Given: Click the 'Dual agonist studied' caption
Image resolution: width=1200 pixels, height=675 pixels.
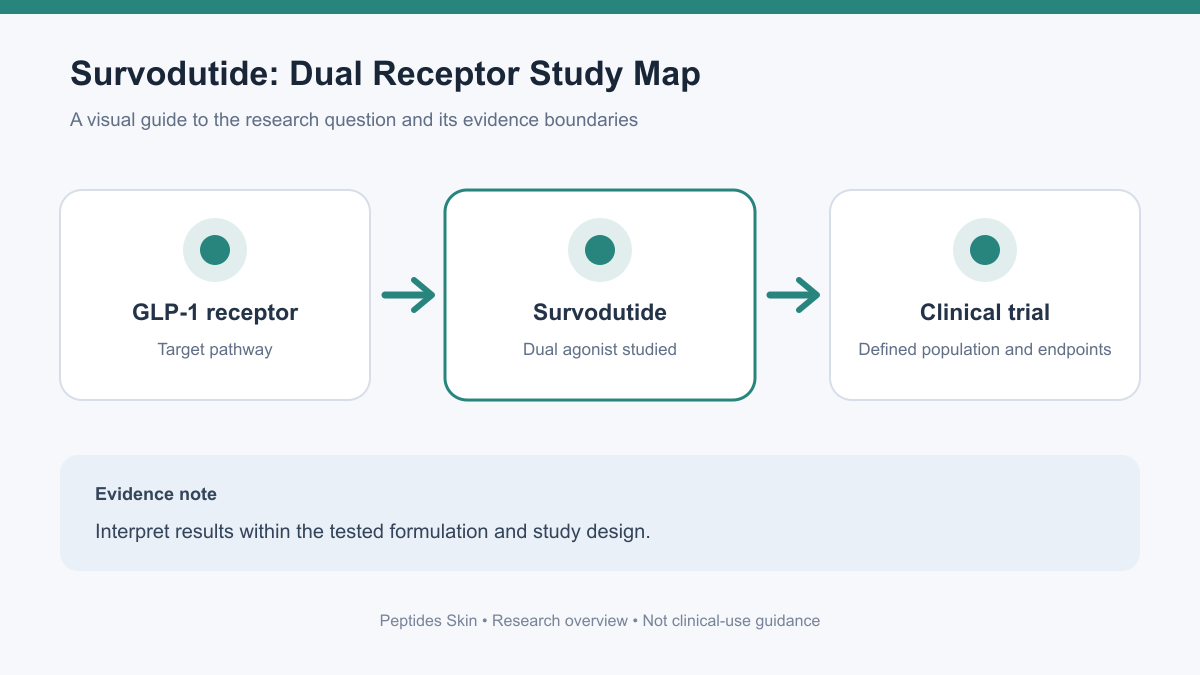Looking at the screenshot, I should (600, 350).
